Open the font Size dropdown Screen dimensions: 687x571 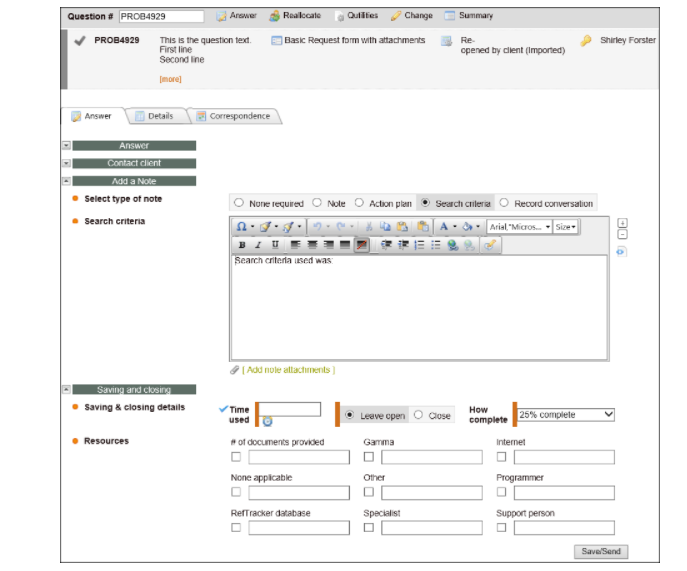tap(565, 227)
